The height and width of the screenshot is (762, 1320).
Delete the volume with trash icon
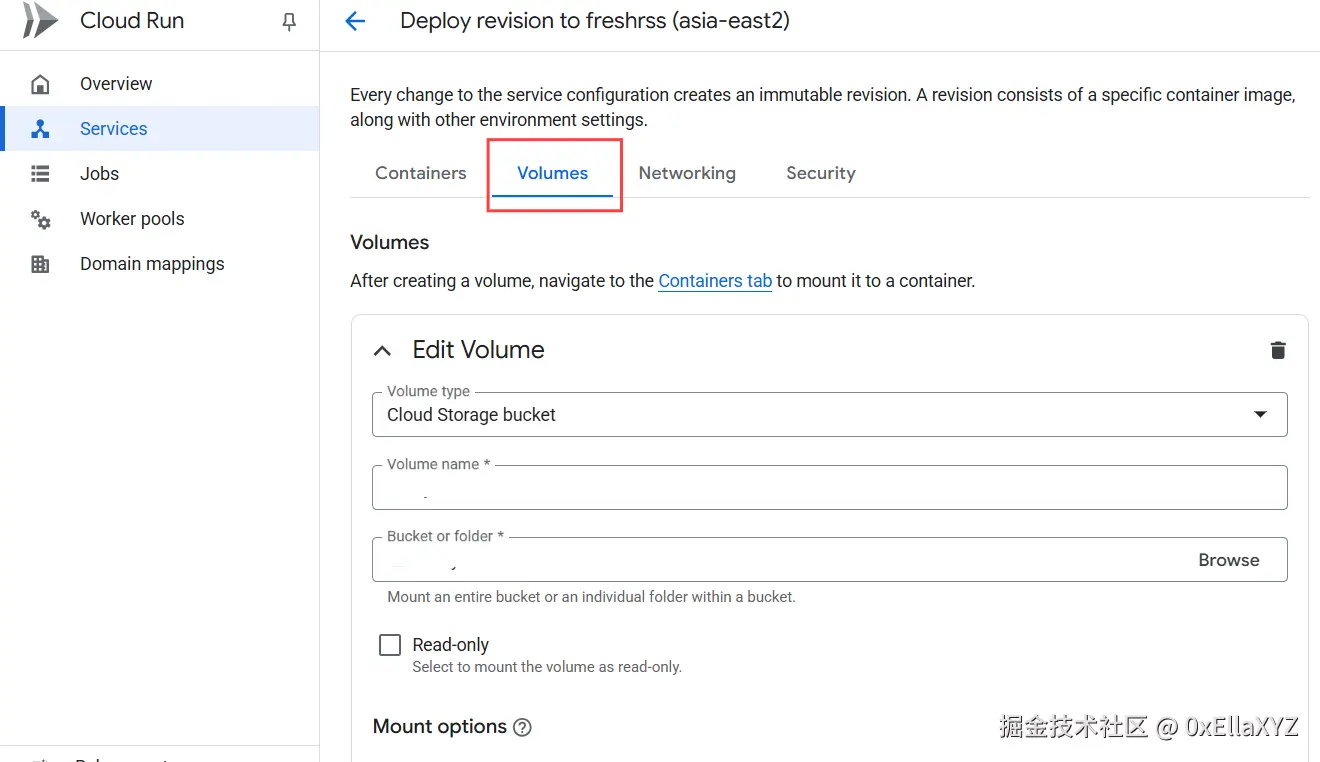(1277, 350)
